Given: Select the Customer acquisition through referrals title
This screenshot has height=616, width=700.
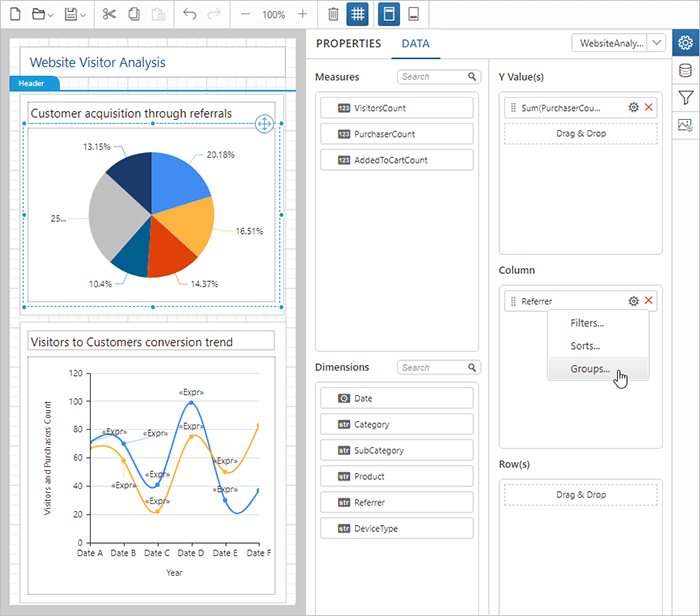Looking at the screenshot, I should coord(131,113).
